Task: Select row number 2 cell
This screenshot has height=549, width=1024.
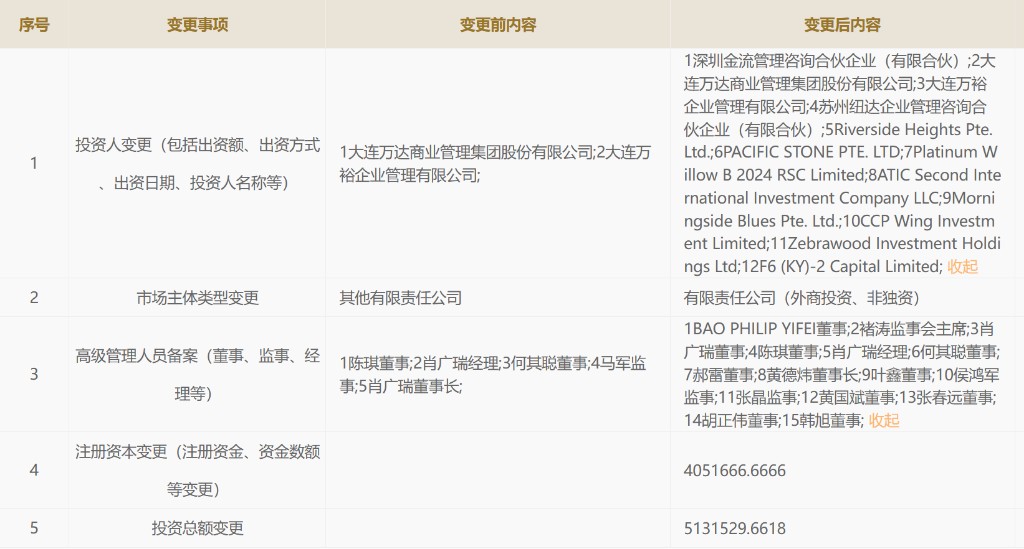Action: (34, 298)
